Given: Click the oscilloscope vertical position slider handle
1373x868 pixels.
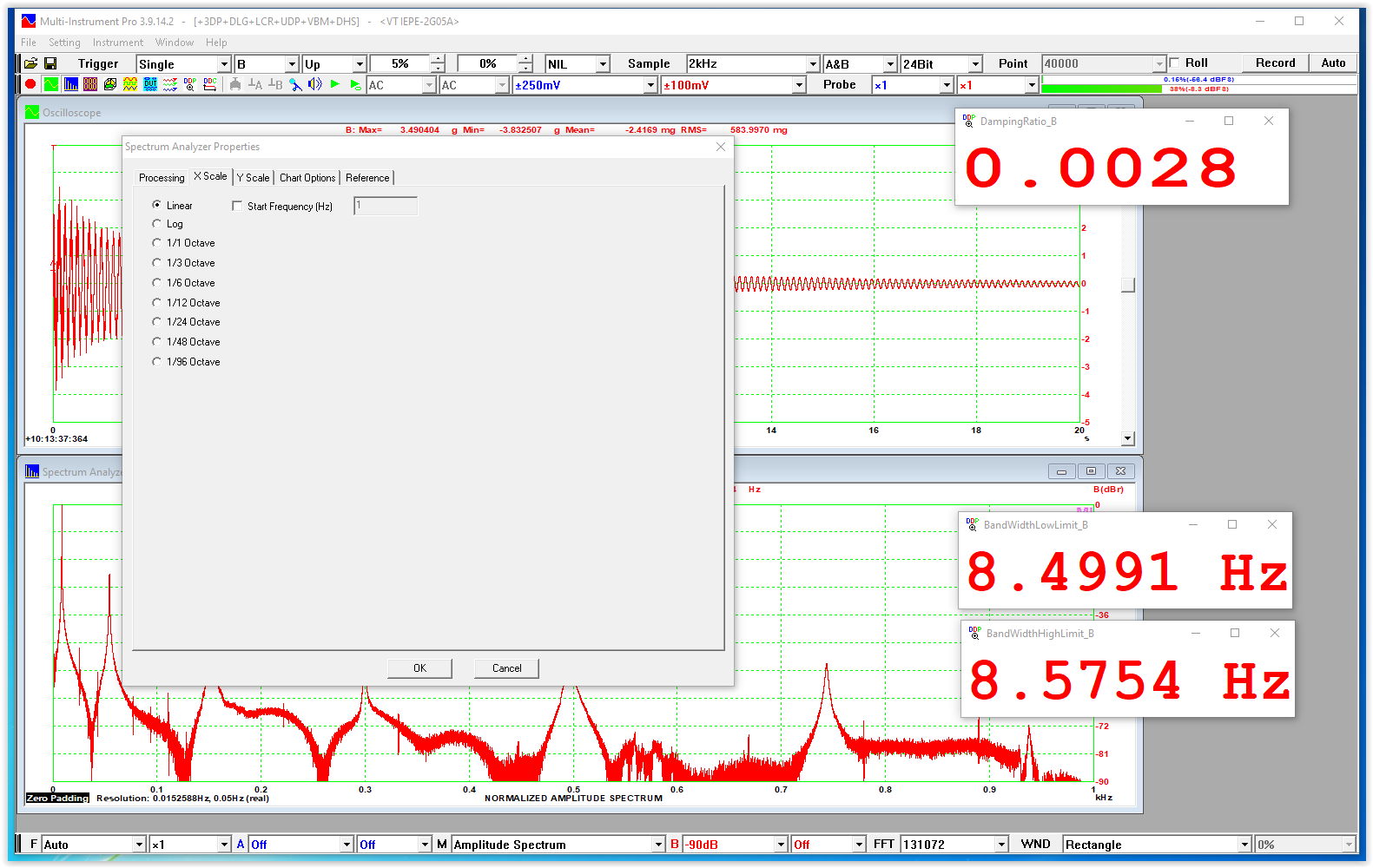Looking at the screenshot, I should [x=1128, y=285].
